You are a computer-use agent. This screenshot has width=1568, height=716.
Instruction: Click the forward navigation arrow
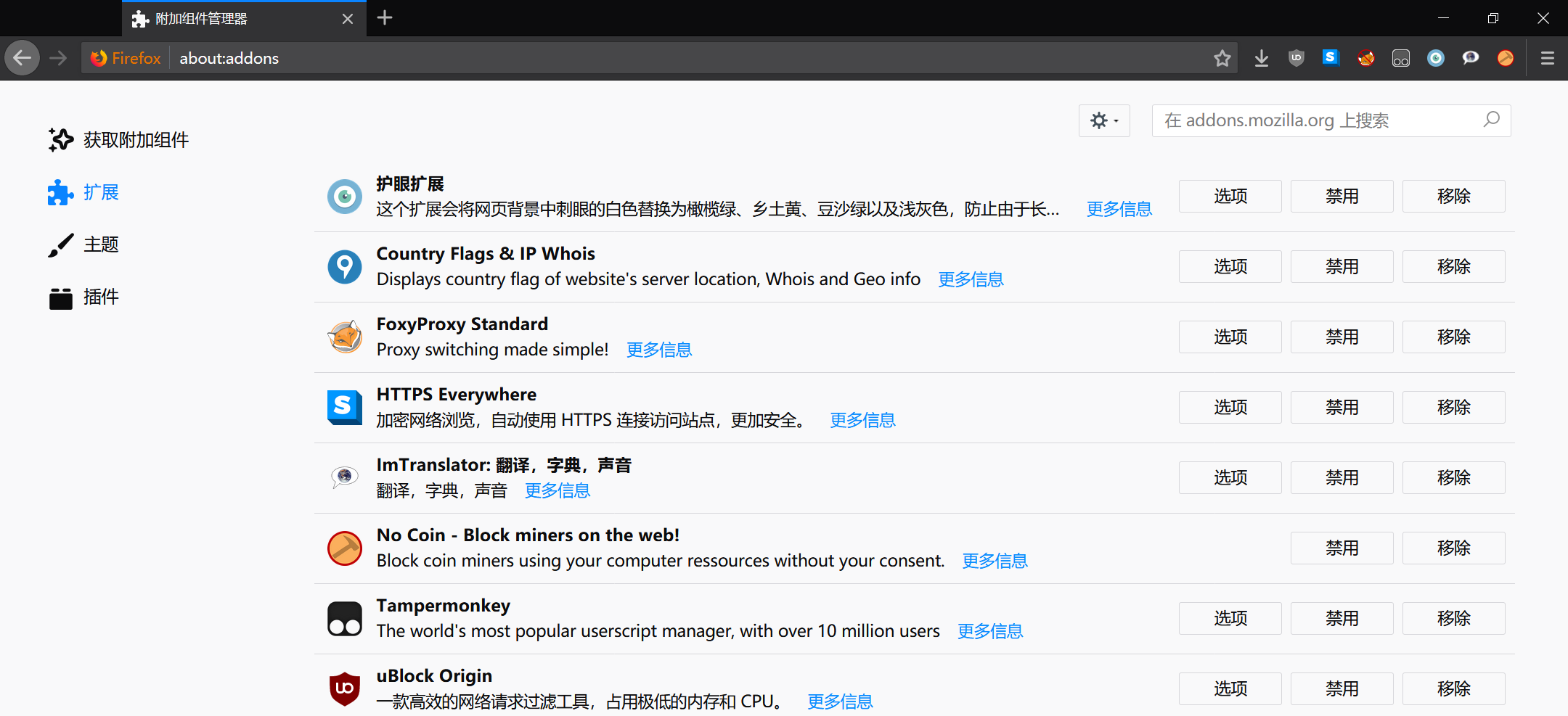(58, 58)
